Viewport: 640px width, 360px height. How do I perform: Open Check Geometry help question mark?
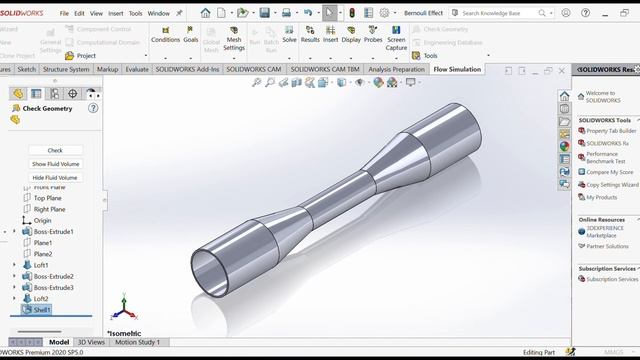[93, 108]
